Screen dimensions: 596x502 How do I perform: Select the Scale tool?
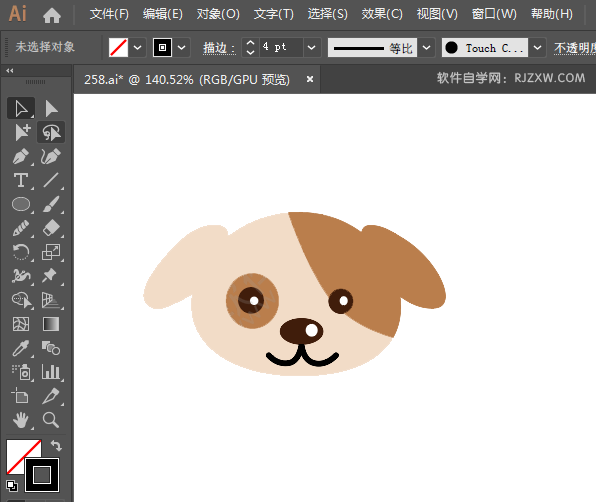point(51,252)
